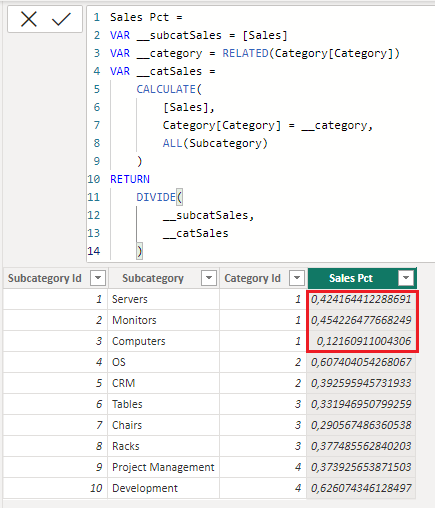
Task: Click the Sales Pct value 0,290567486360538
Action: click(361, 425)
